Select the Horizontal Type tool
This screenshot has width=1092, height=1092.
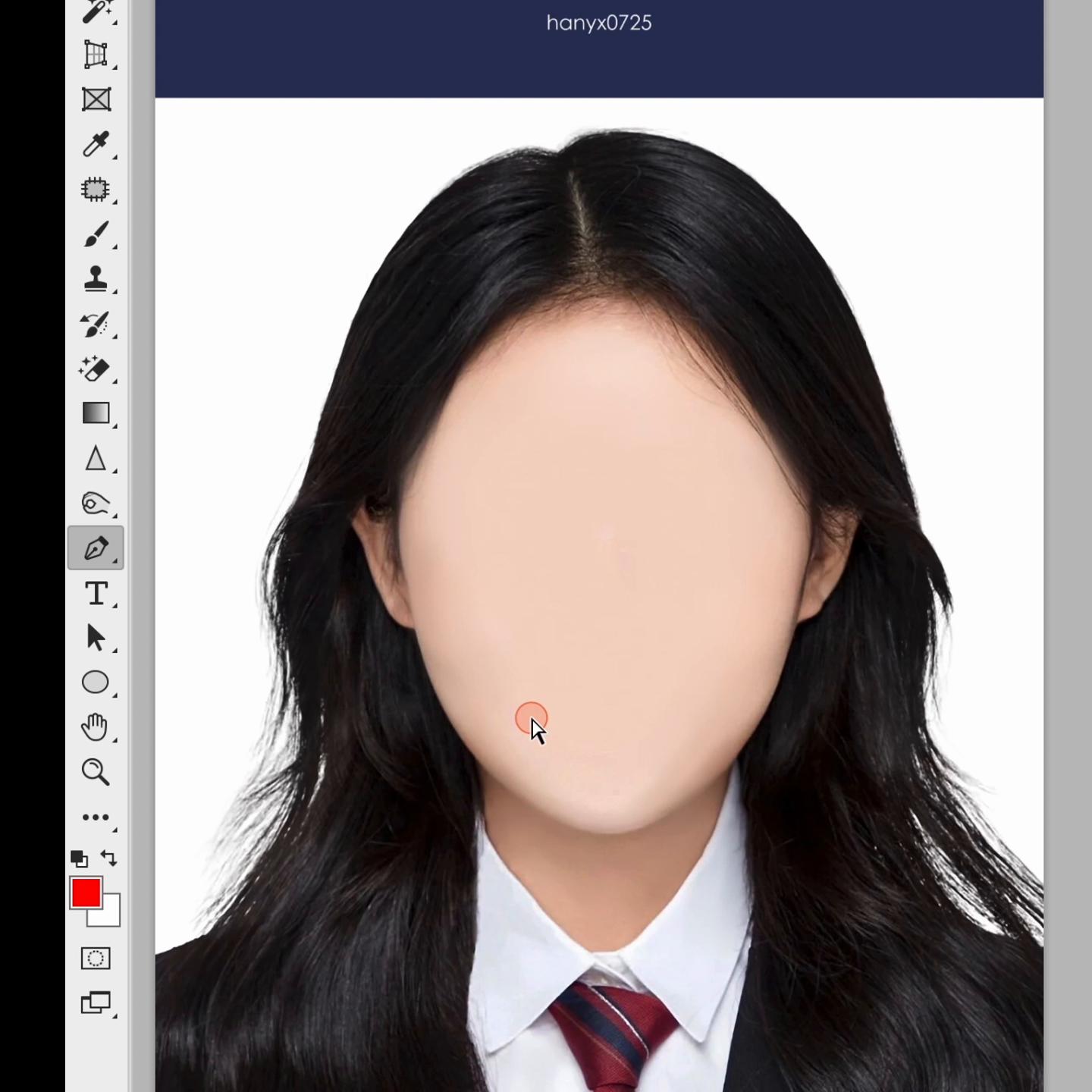click(96, 593)
